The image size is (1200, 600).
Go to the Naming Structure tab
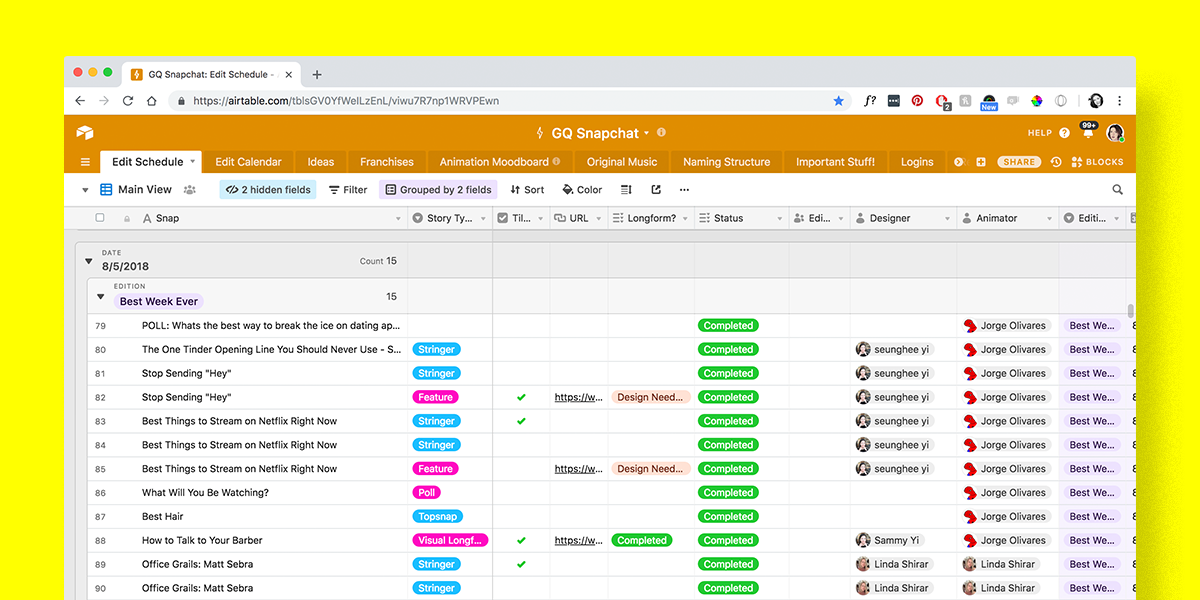tap(727, 162)
